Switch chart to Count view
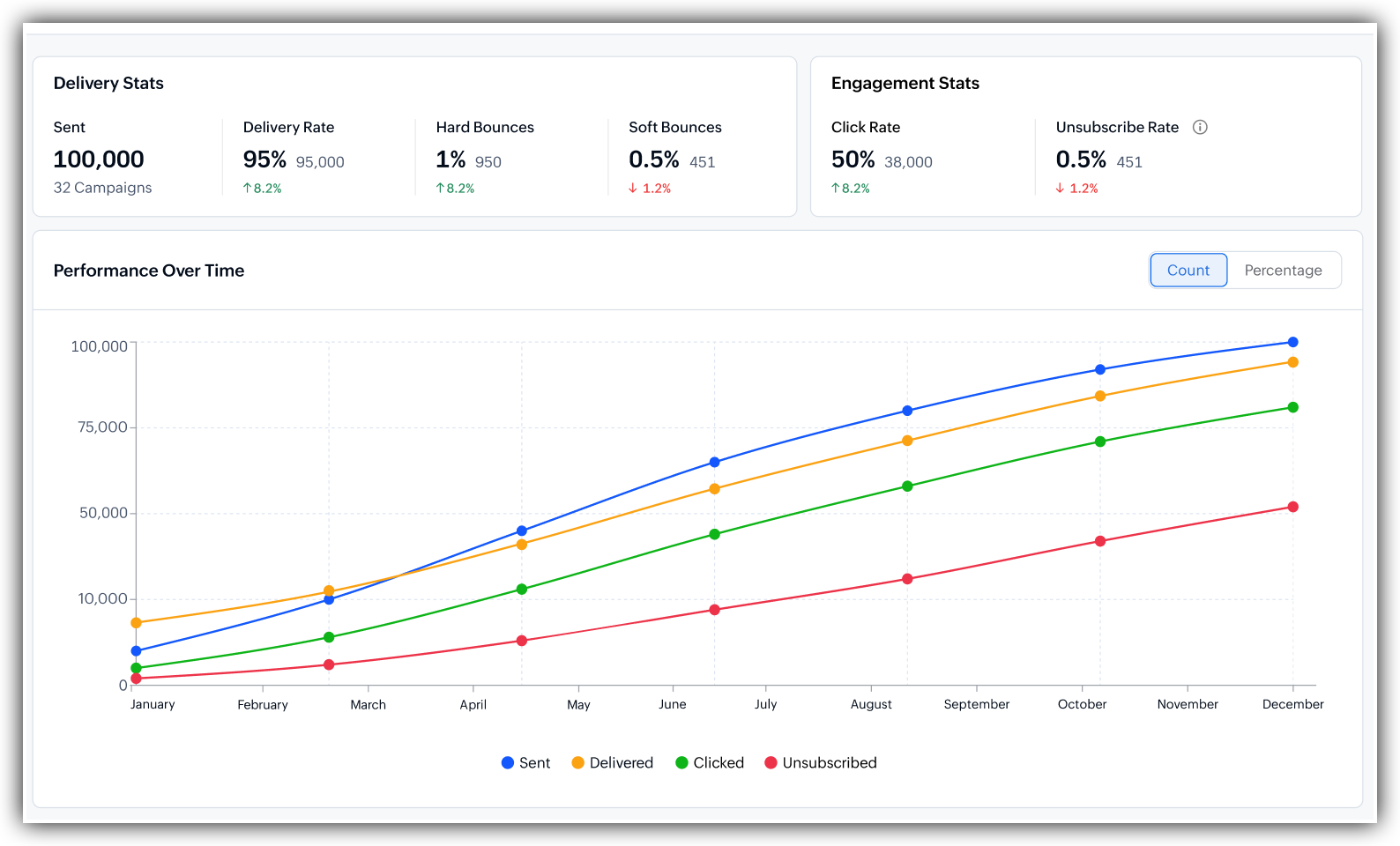Viewport: 1400px width, 846px height. tap(1188, 271)
